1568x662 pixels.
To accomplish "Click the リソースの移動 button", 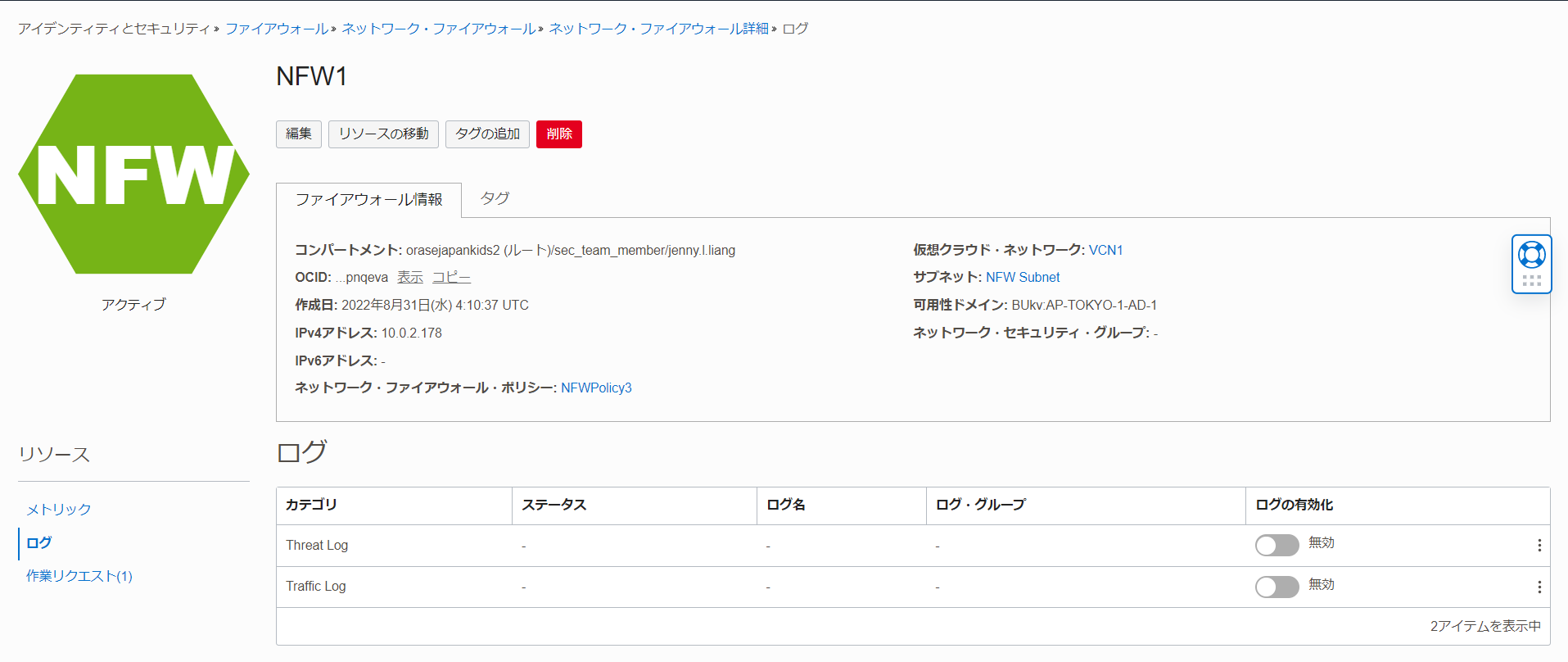I will coord(383,134).
